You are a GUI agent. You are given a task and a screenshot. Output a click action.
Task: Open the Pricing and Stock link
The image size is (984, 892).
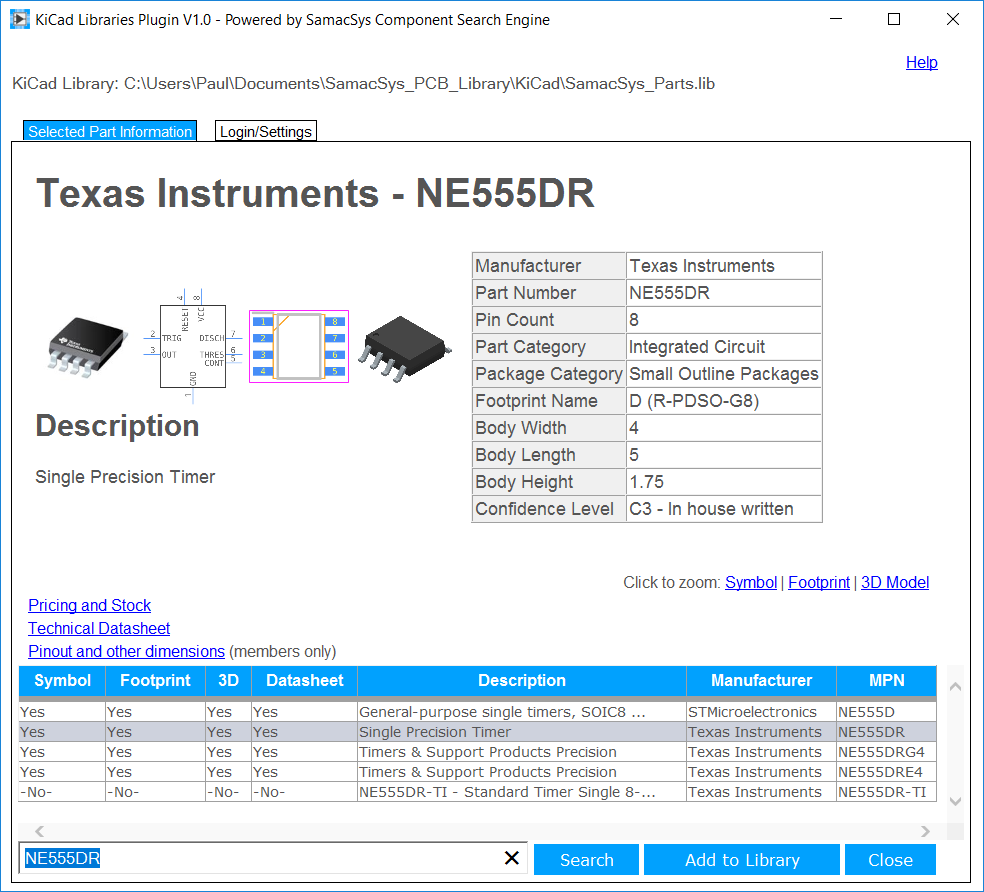[90, 605]
